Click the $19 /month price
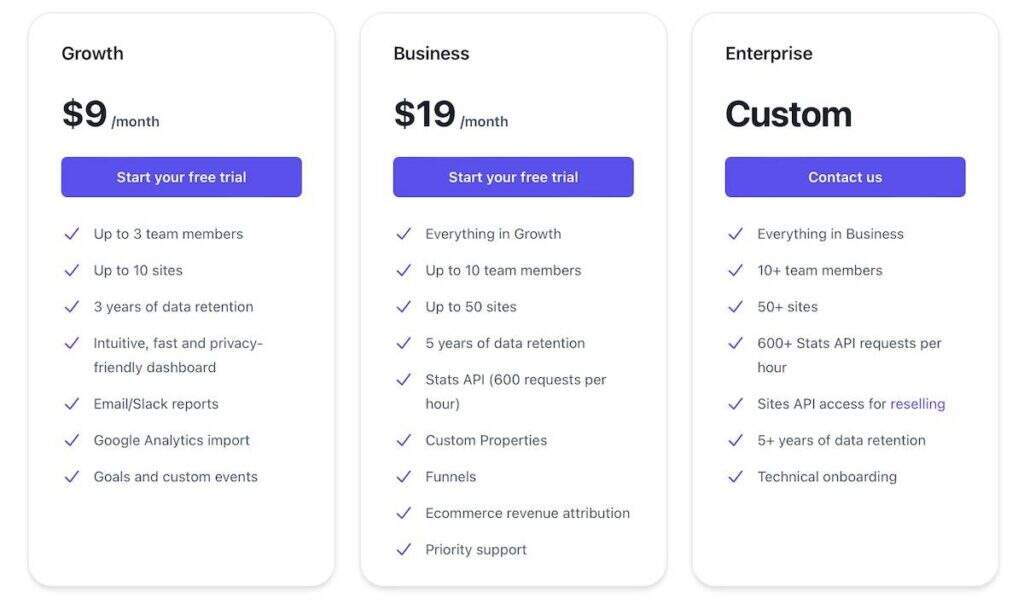Viewport: 1024px width, 604px height. coord(450,116)
